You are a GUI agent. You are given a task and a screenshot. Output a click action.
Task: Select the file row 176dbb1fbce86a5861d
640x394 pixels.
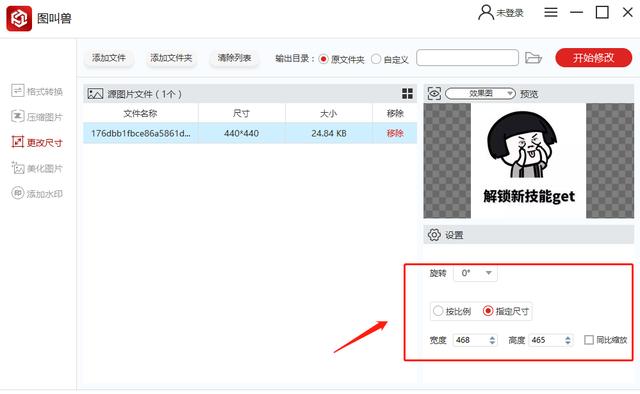tap(250, 133)
